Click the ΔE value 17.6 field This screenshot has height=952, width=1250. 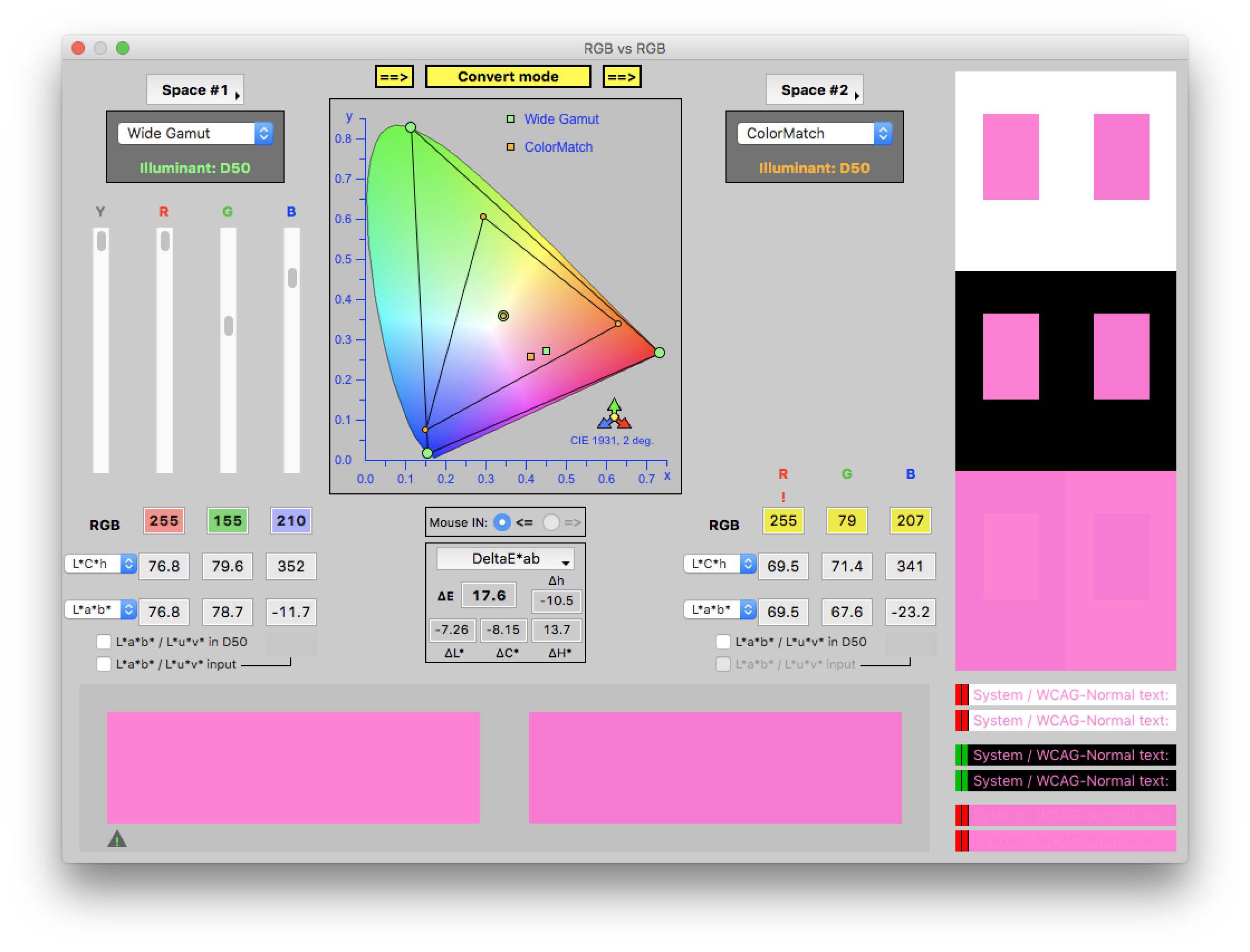488,595
